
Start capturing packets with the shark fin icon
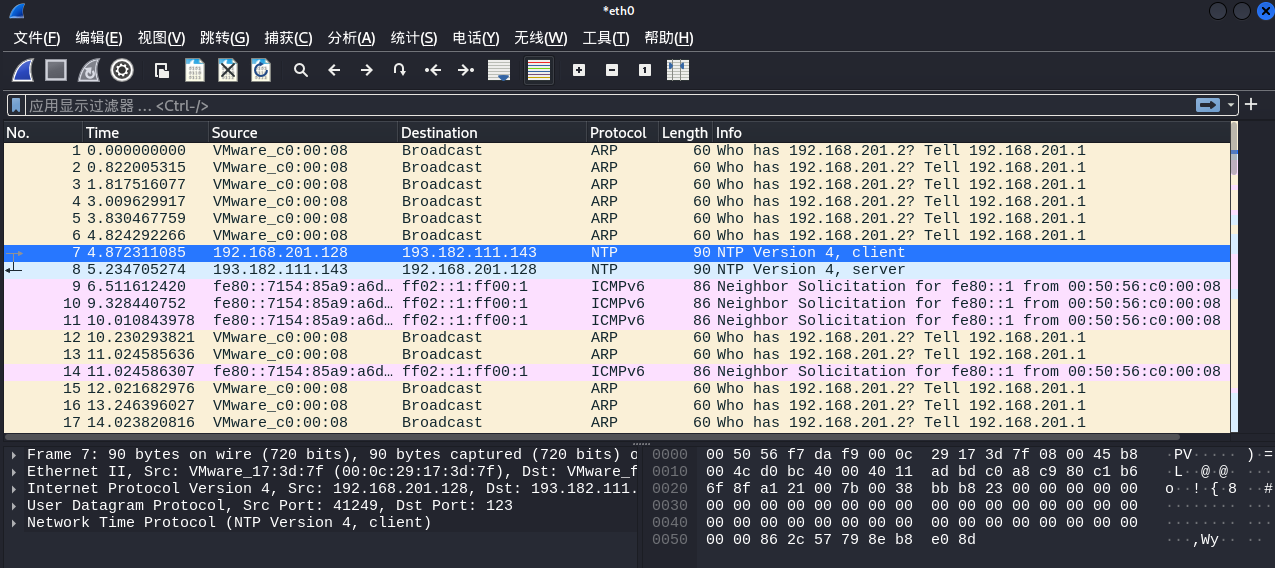(x=23, y=70)
